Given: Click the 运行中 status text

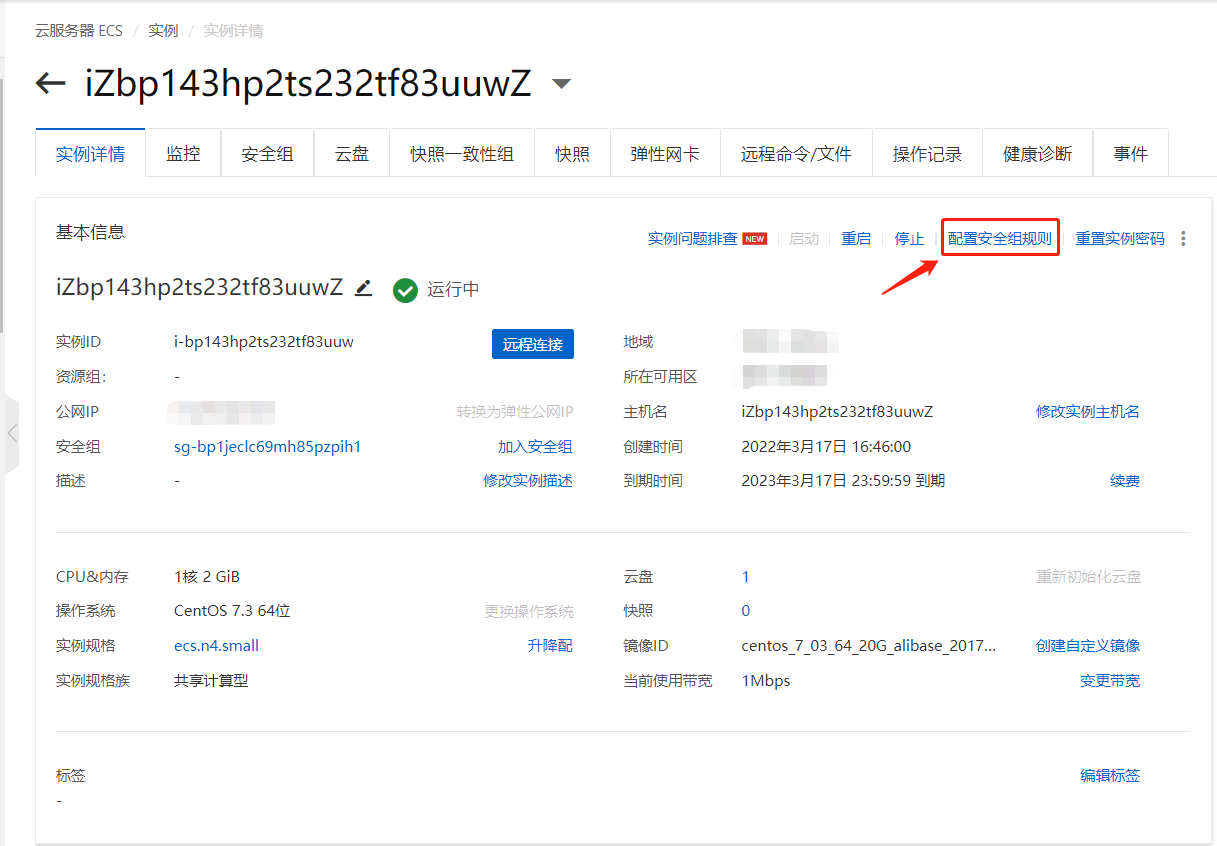Looking at the screenshot, I should (453, 290).
